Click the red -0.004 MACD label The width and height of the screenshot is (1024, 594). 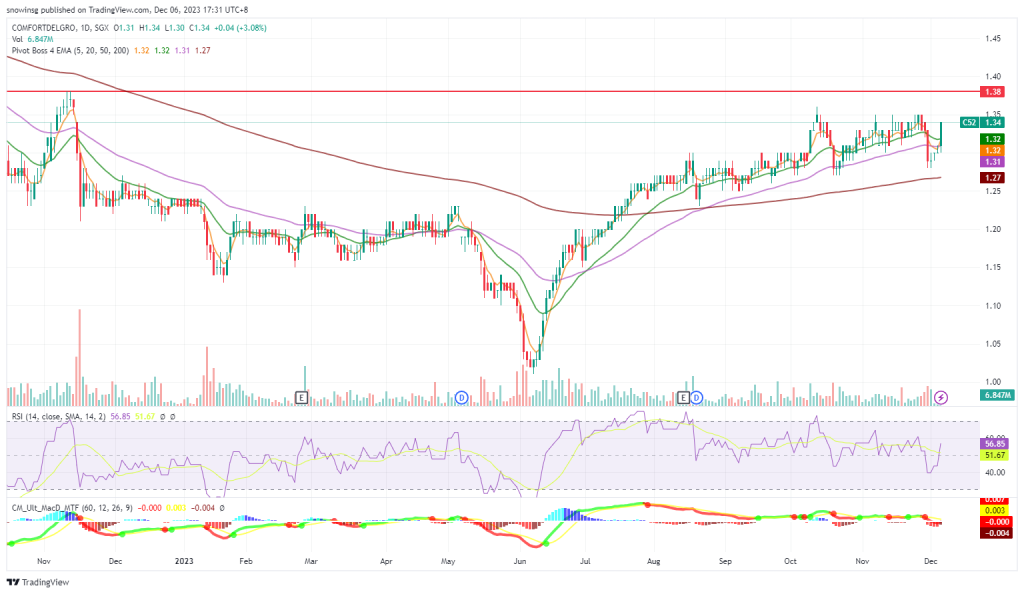(997, 533)
